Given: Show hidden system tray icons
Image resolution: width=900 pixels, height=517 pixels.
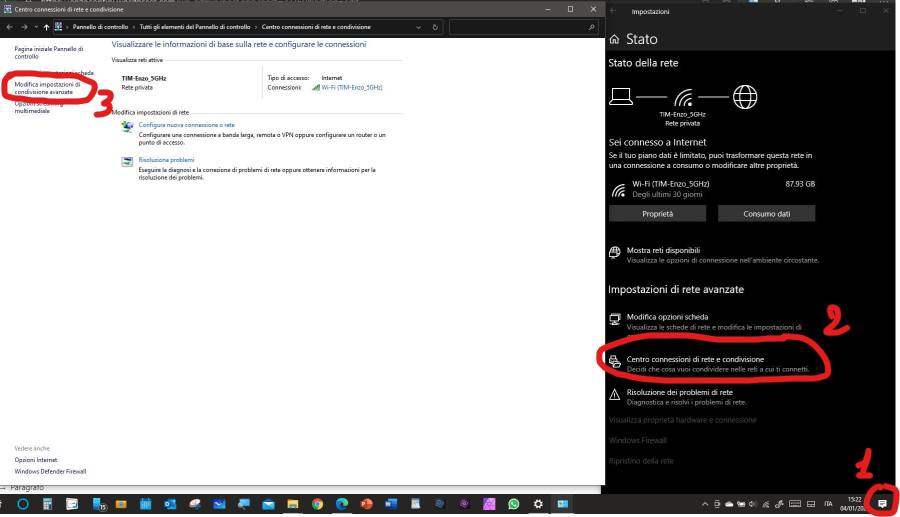Looking at the screenshot, I should click(x=704, y=504).
